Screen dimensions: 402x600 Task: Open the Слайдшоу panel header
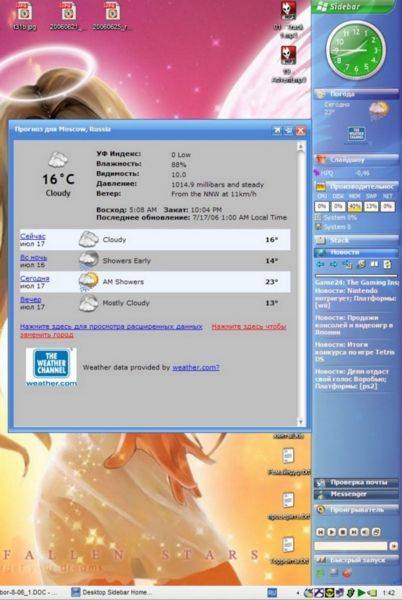coord(356,159)
